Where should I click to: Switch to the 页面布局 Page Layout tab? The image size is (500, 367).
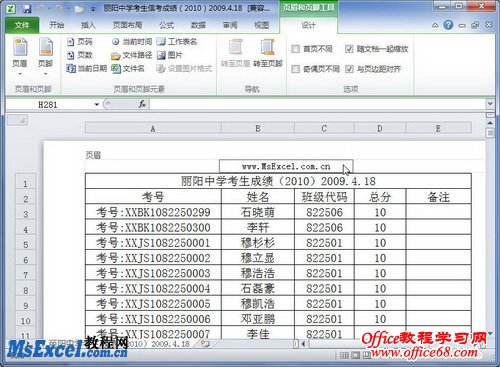tap(127, 25)
